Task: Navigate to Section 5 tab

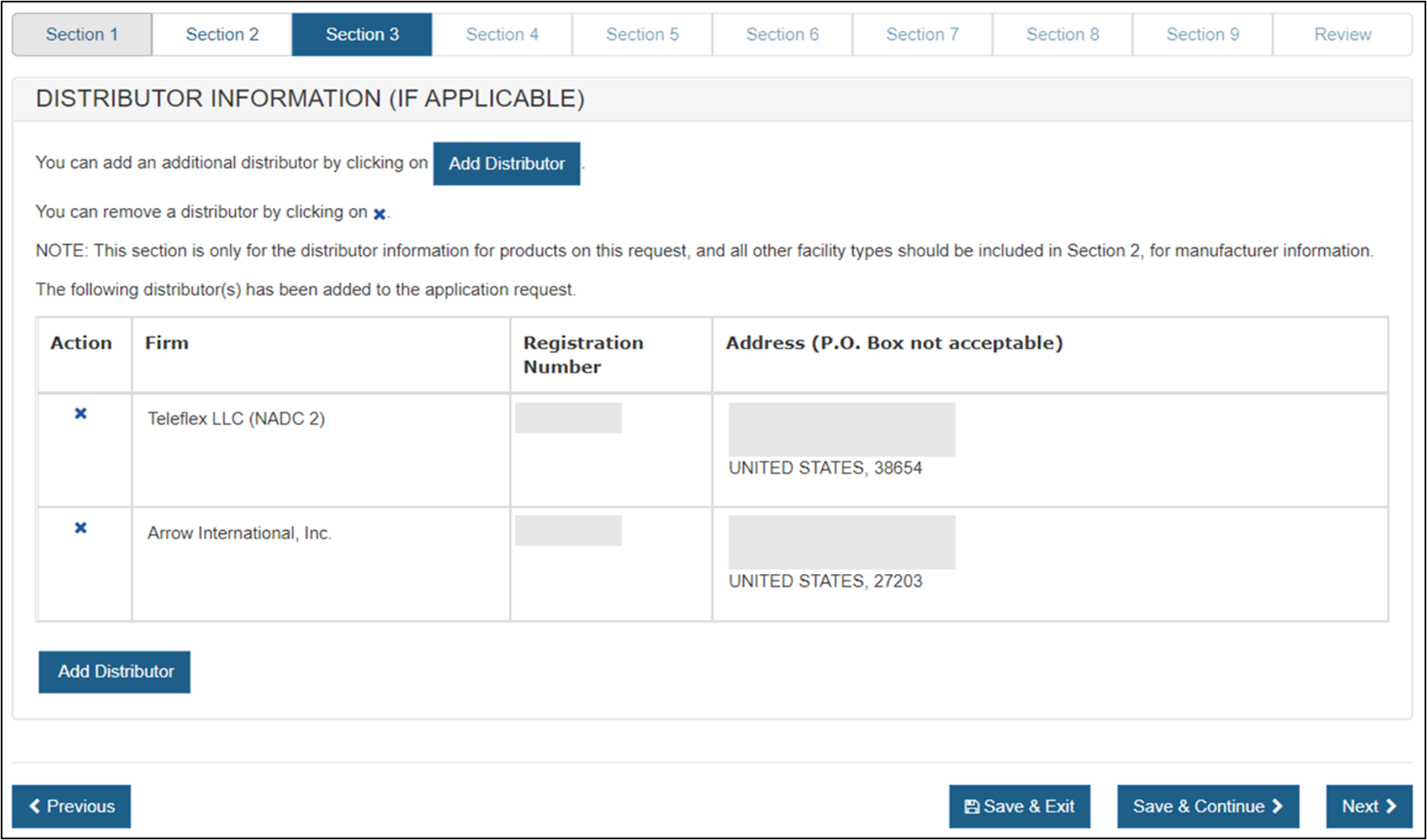Action: click(x=642, y=34)
